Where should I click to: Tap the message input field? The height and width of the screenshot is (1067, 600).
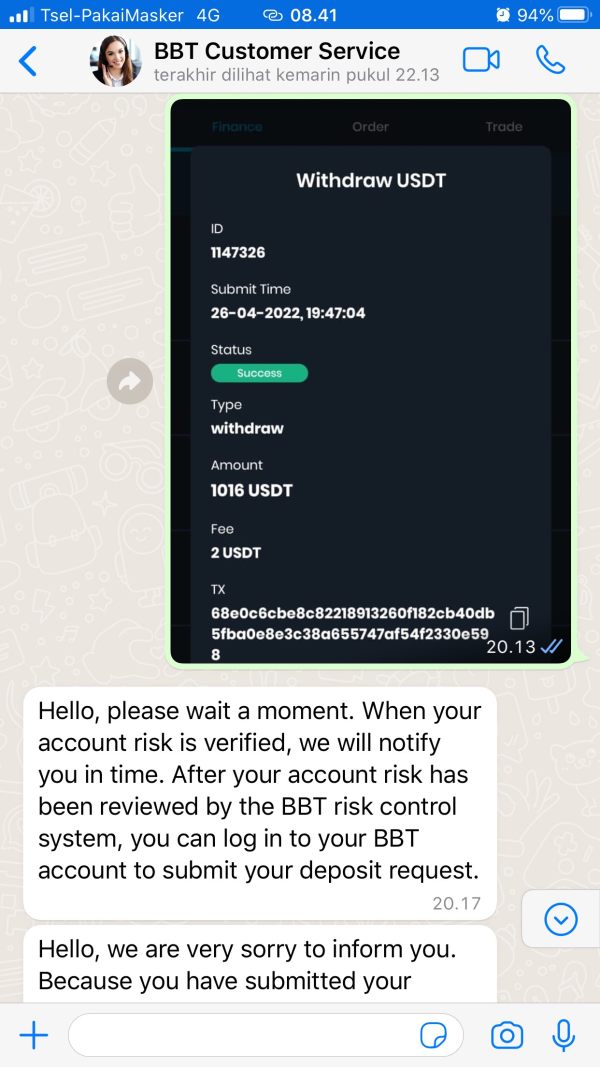(266, 1035)
